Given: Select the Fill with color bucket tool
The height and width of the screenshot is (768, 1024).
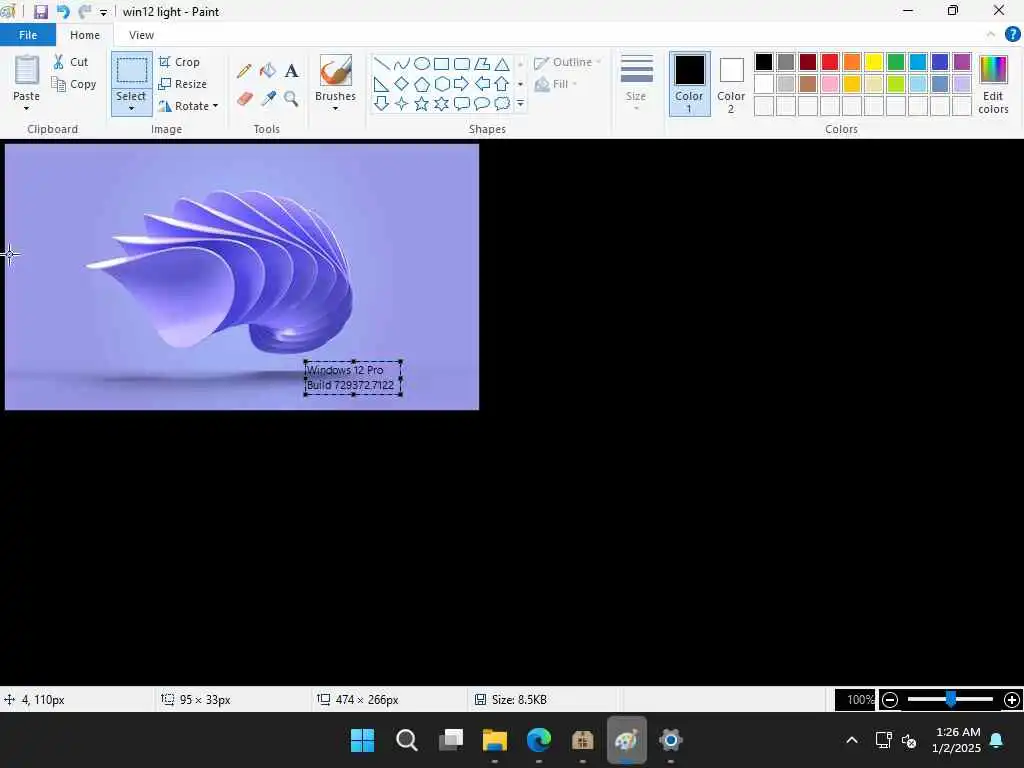Looking at the screenshot, I should (x=268, y=71).
